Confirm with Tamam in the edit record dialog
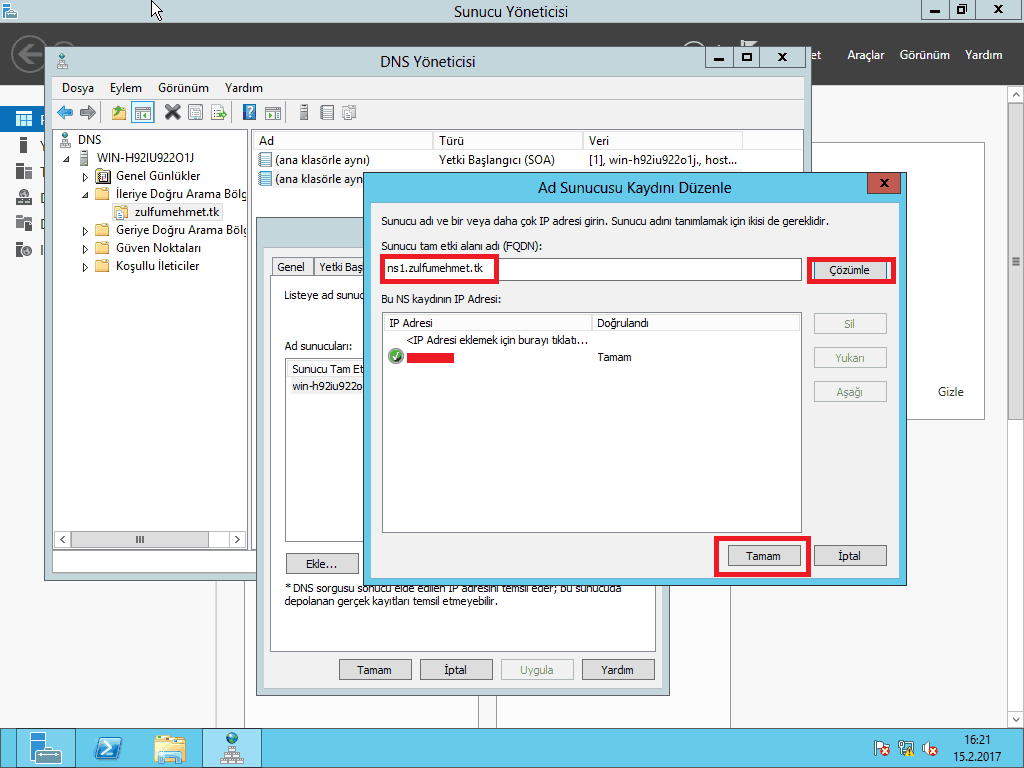 click(x=763, y=556)
